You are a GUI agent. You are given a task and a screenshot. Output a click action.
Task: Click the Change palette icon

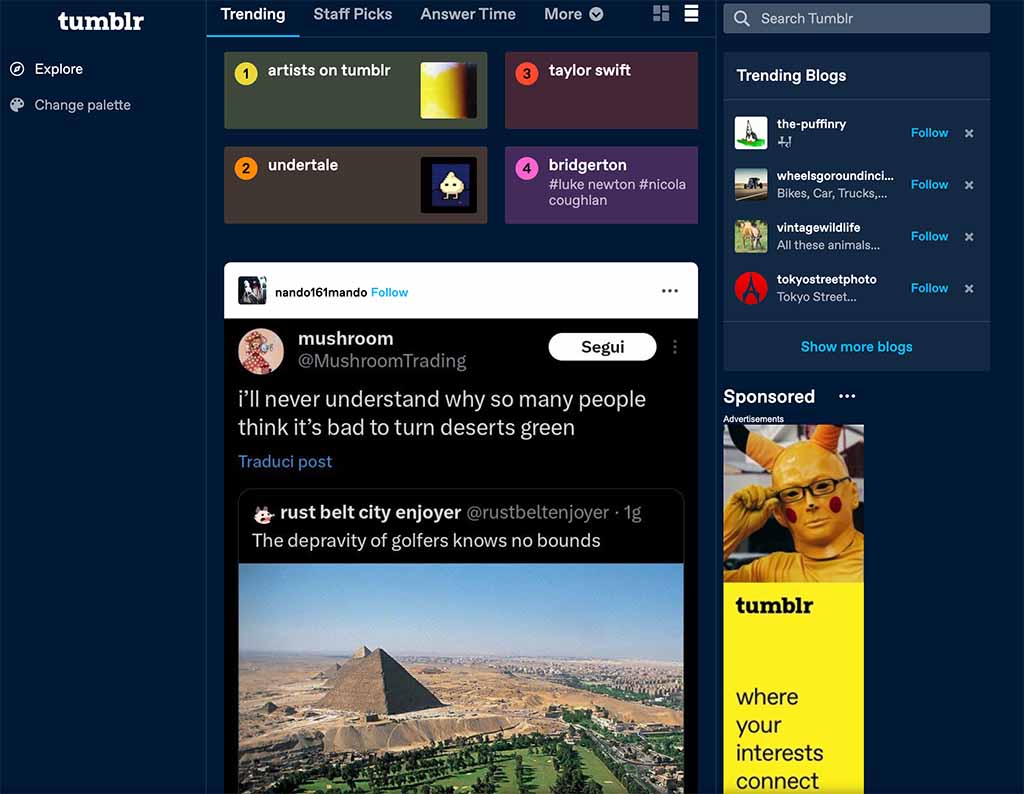[x=17, y=104]
